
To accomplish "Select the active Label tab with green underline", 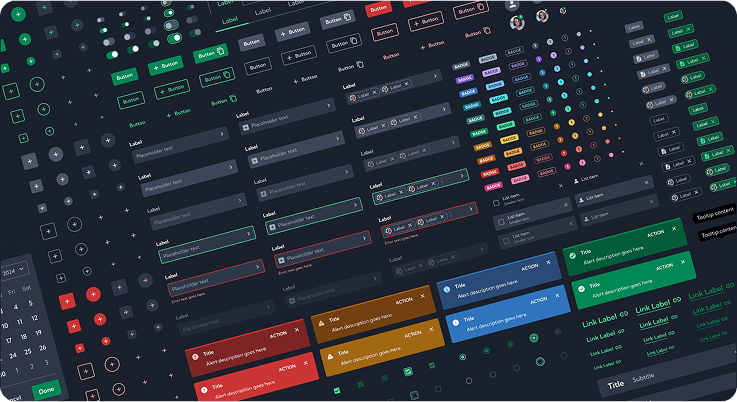I will tap(230, 21).
